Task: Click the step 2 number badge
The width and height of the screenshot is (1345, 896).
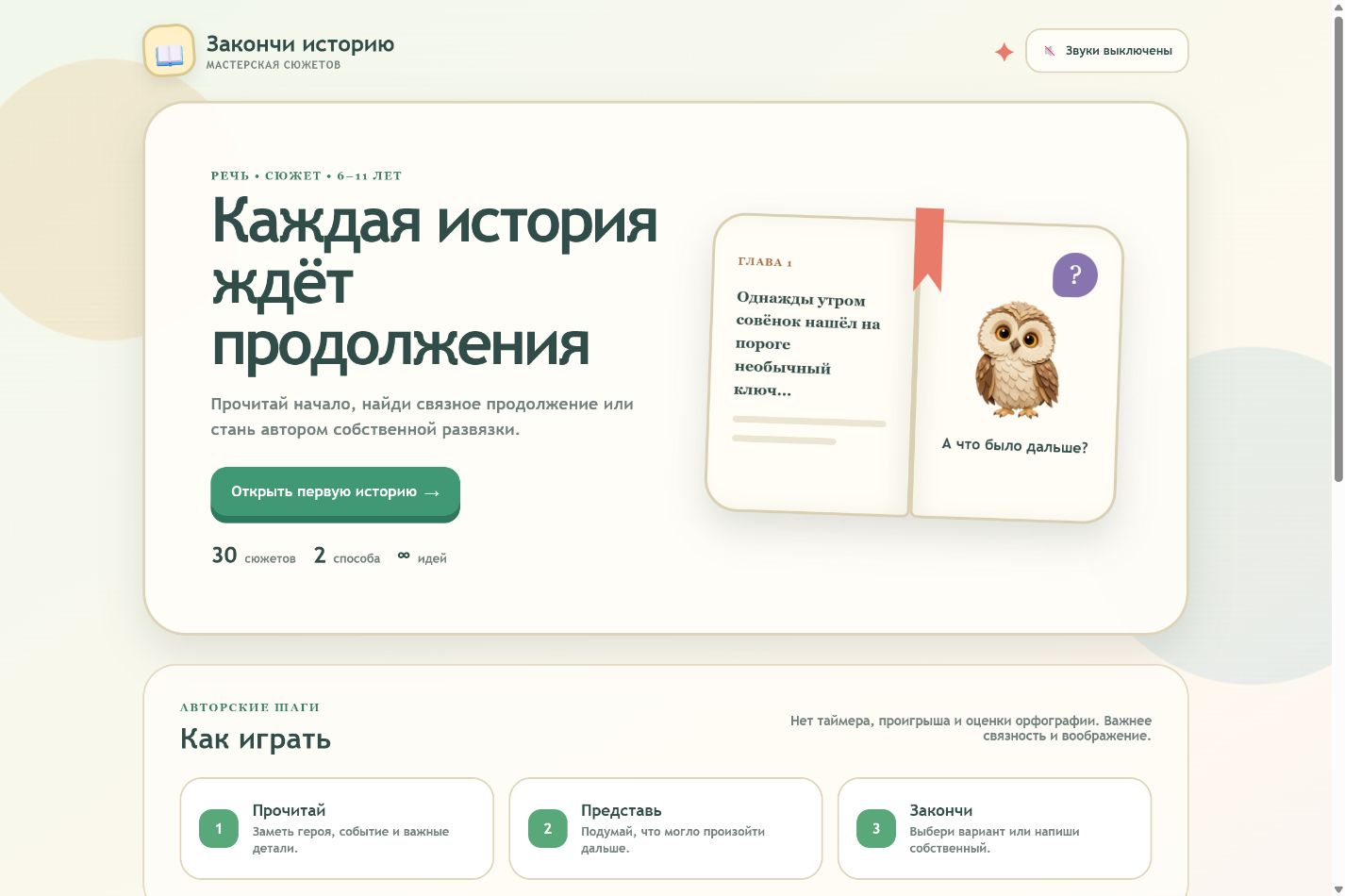Action: click(x=547, y=828)
